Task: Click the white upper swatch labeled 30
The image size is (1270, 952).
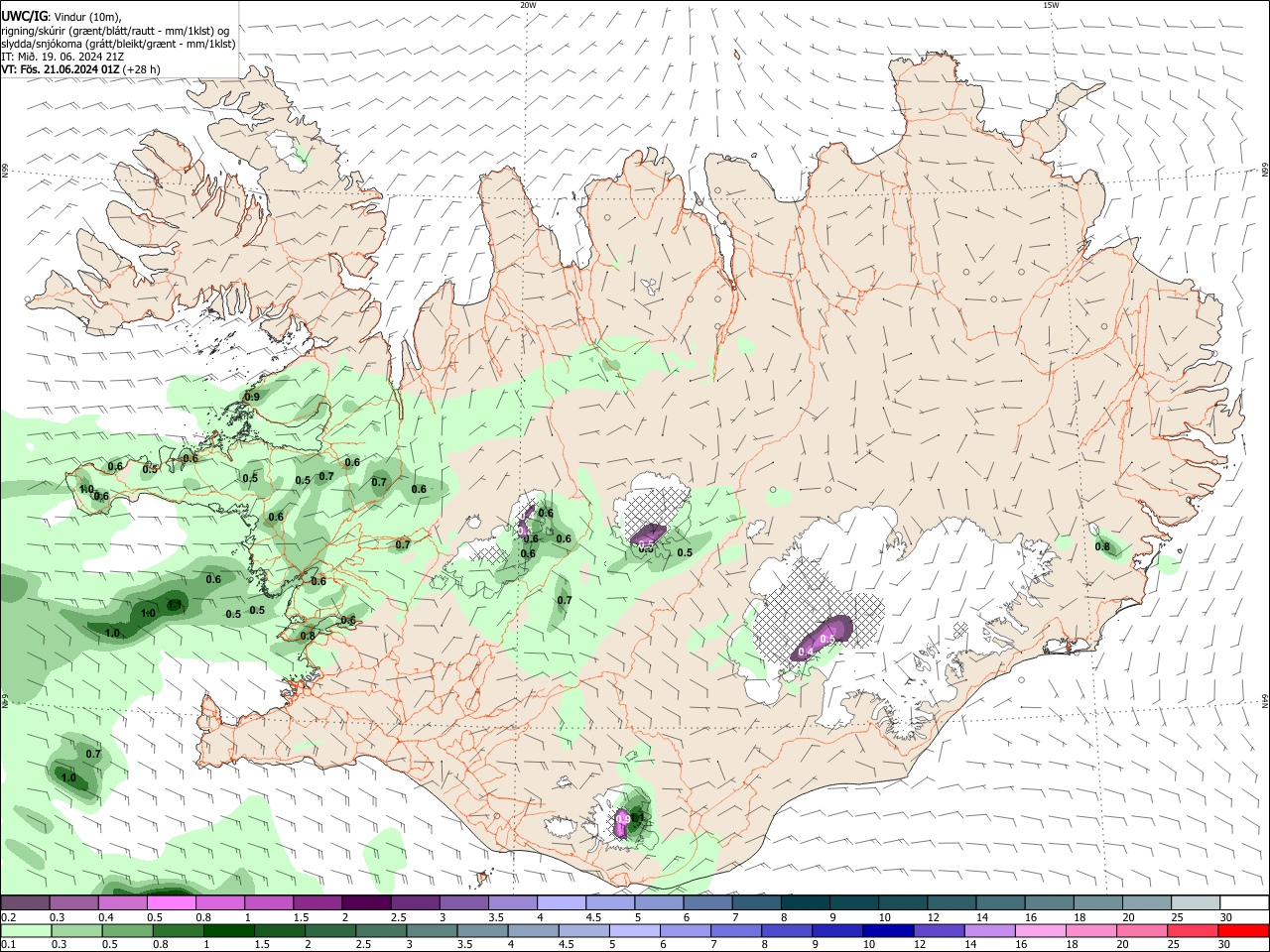Action: 1243,903
